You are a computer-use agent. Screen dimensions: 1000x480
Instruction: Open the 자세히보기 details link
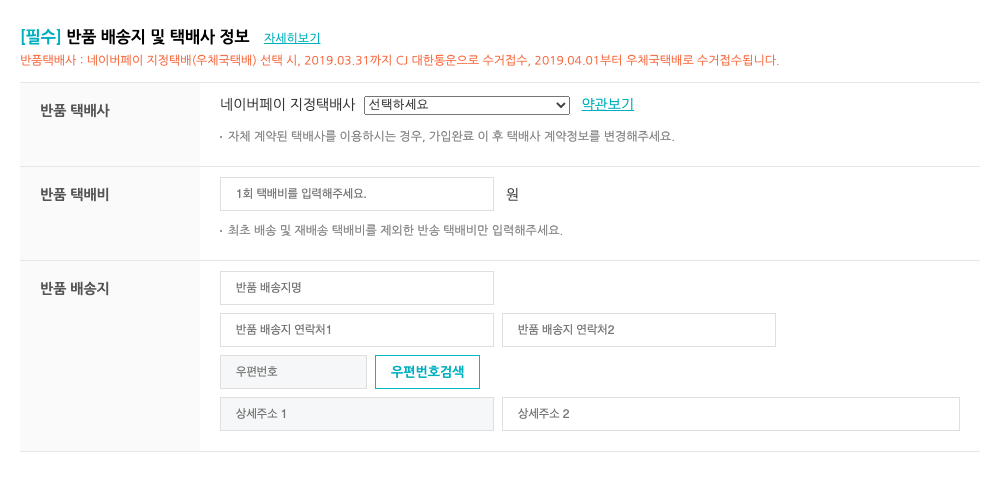pos(292,38)
